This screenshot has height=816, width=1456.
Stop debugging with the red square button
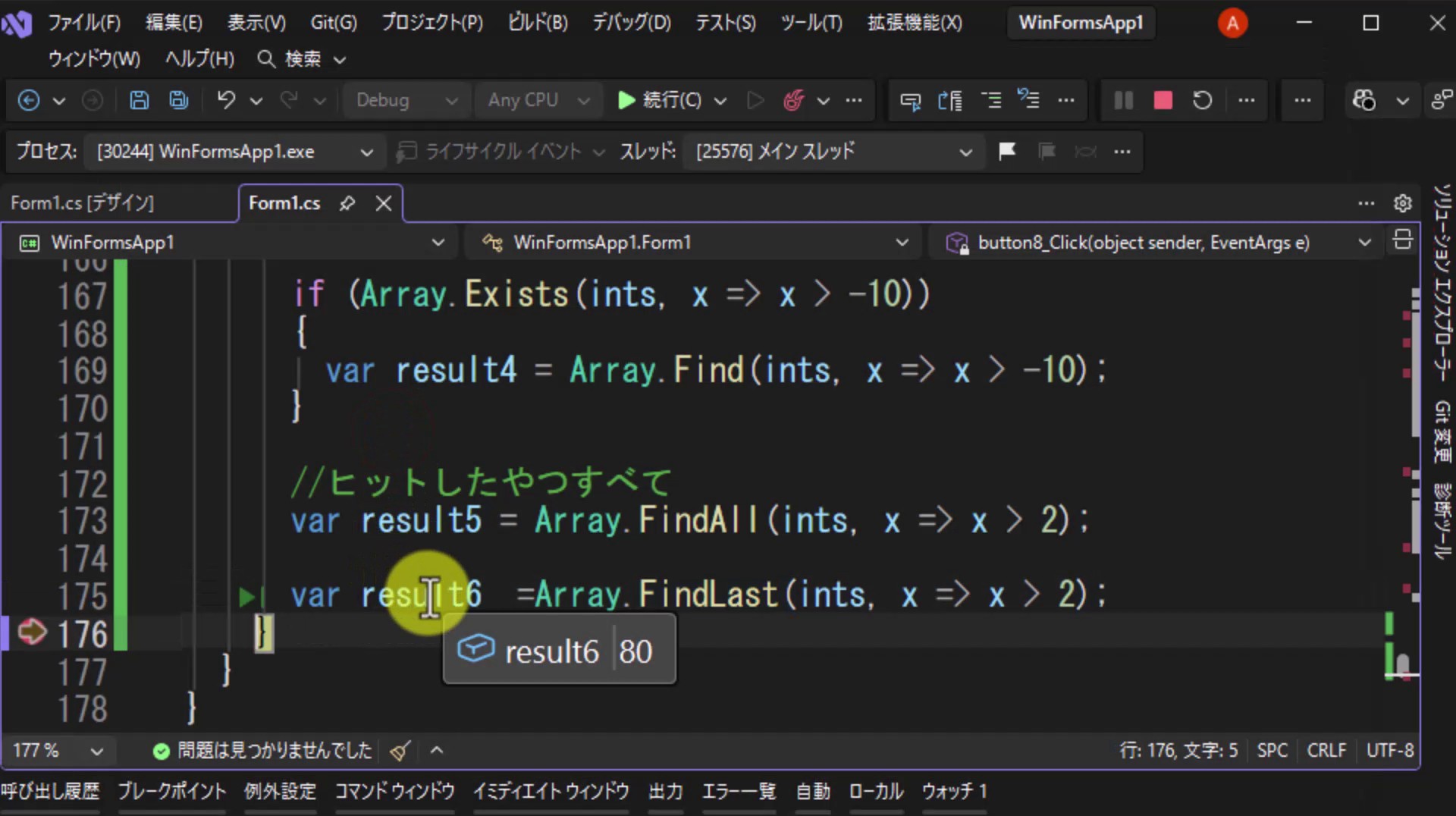pos(1163,100)
